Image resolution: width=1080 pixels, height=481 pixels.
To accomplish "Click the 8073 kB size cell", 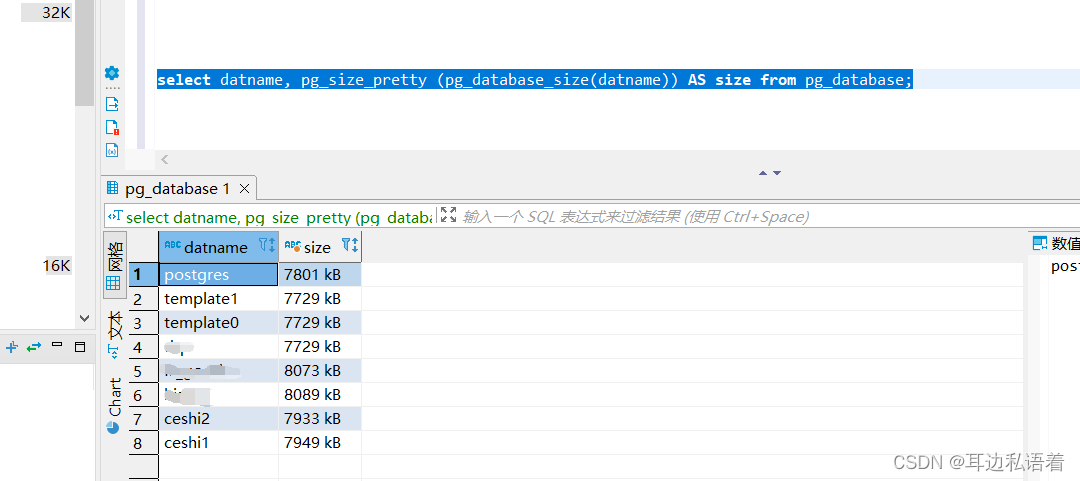I will 320,371.
